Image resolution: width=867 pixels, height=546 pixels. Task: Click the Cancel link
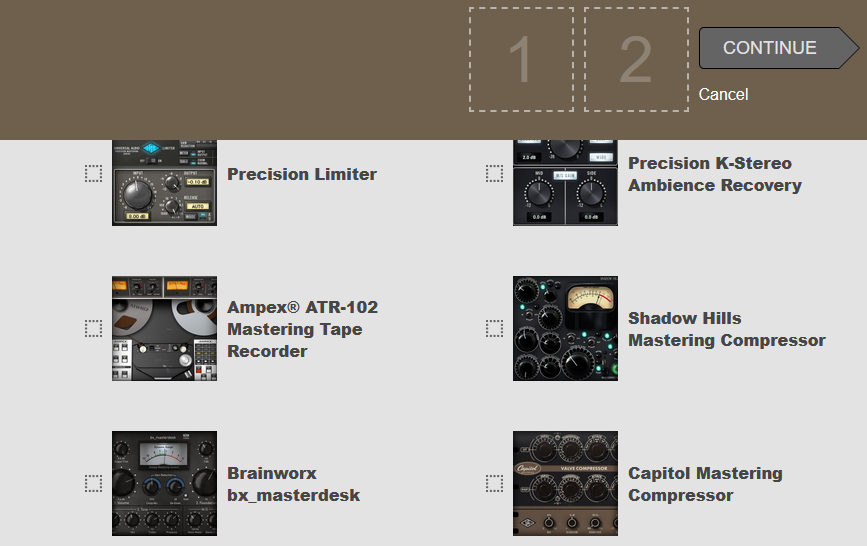tap(723, 94)
